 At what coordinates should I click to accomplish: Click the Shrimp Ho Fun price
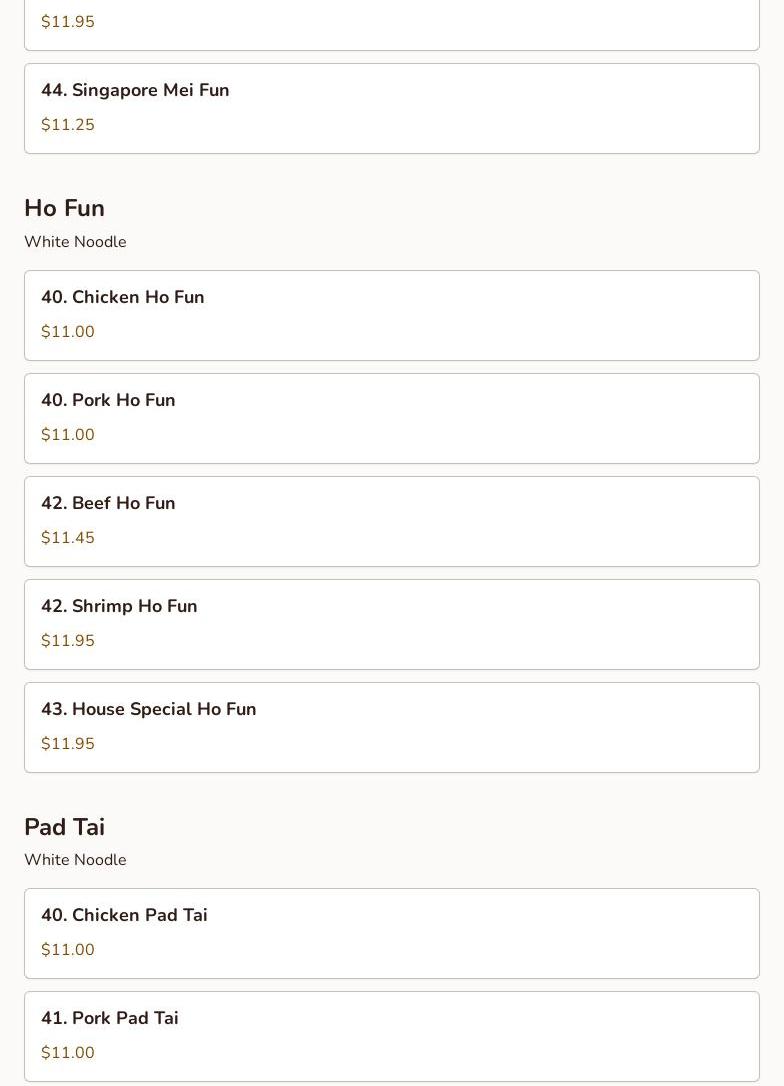(68, 641)
